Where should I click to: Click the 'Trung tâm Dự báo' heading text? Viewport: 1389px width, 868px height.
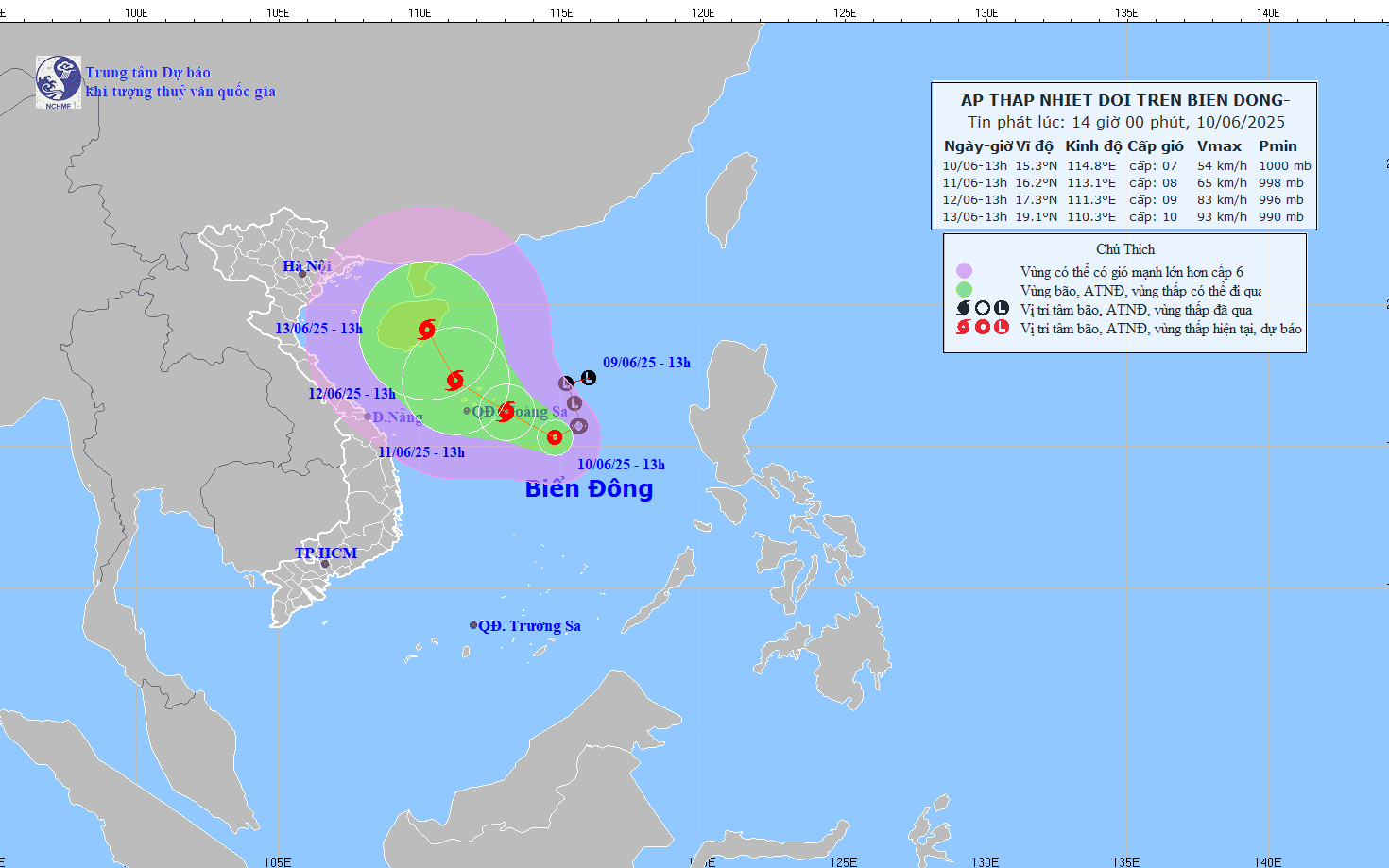coord(147,73)
